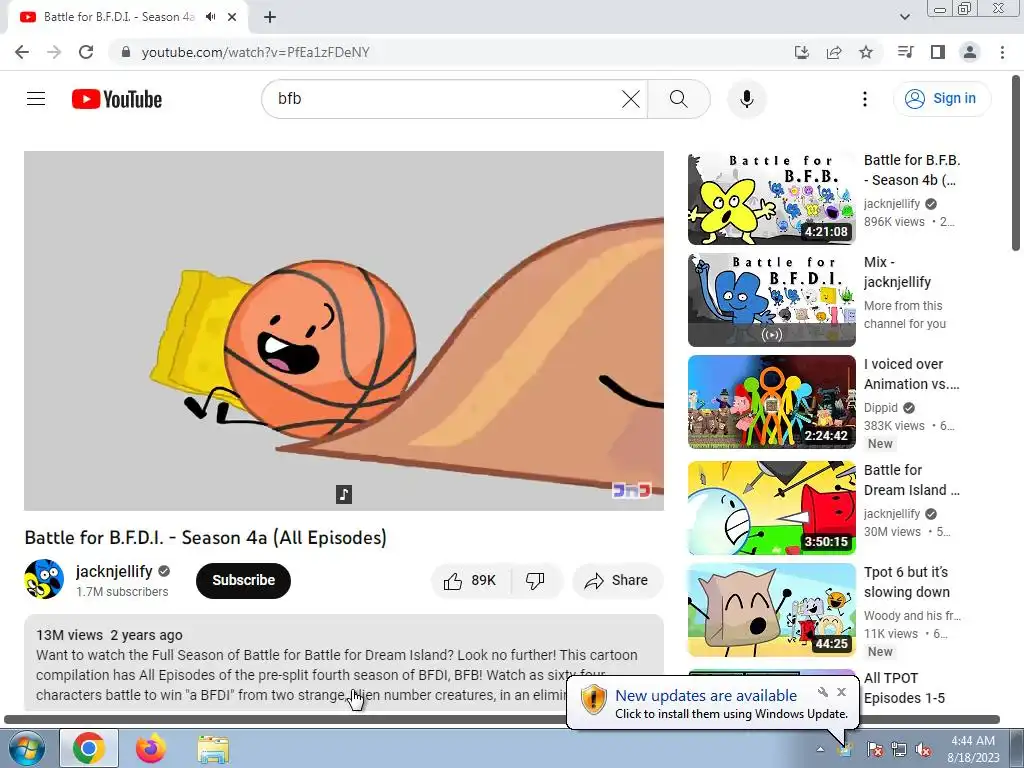1024x768 pixels.
Task: Click the YouTube logo to go home
Action: 117,99
